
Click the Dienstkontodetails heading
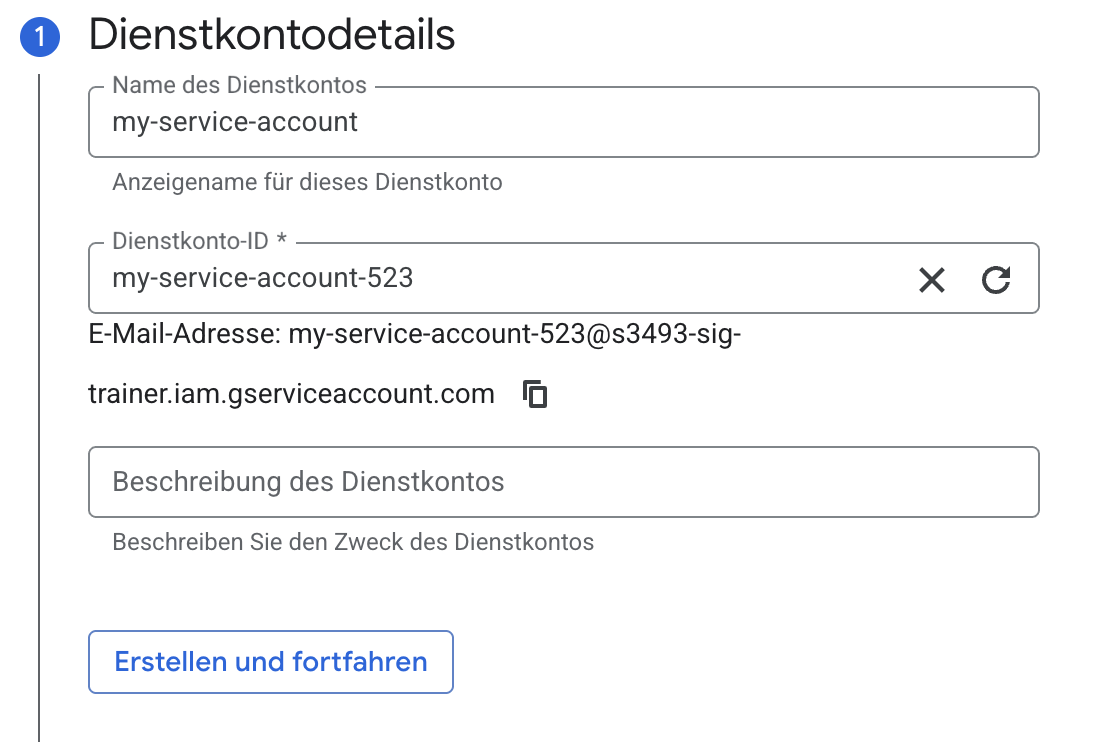(x=272, y=36)
